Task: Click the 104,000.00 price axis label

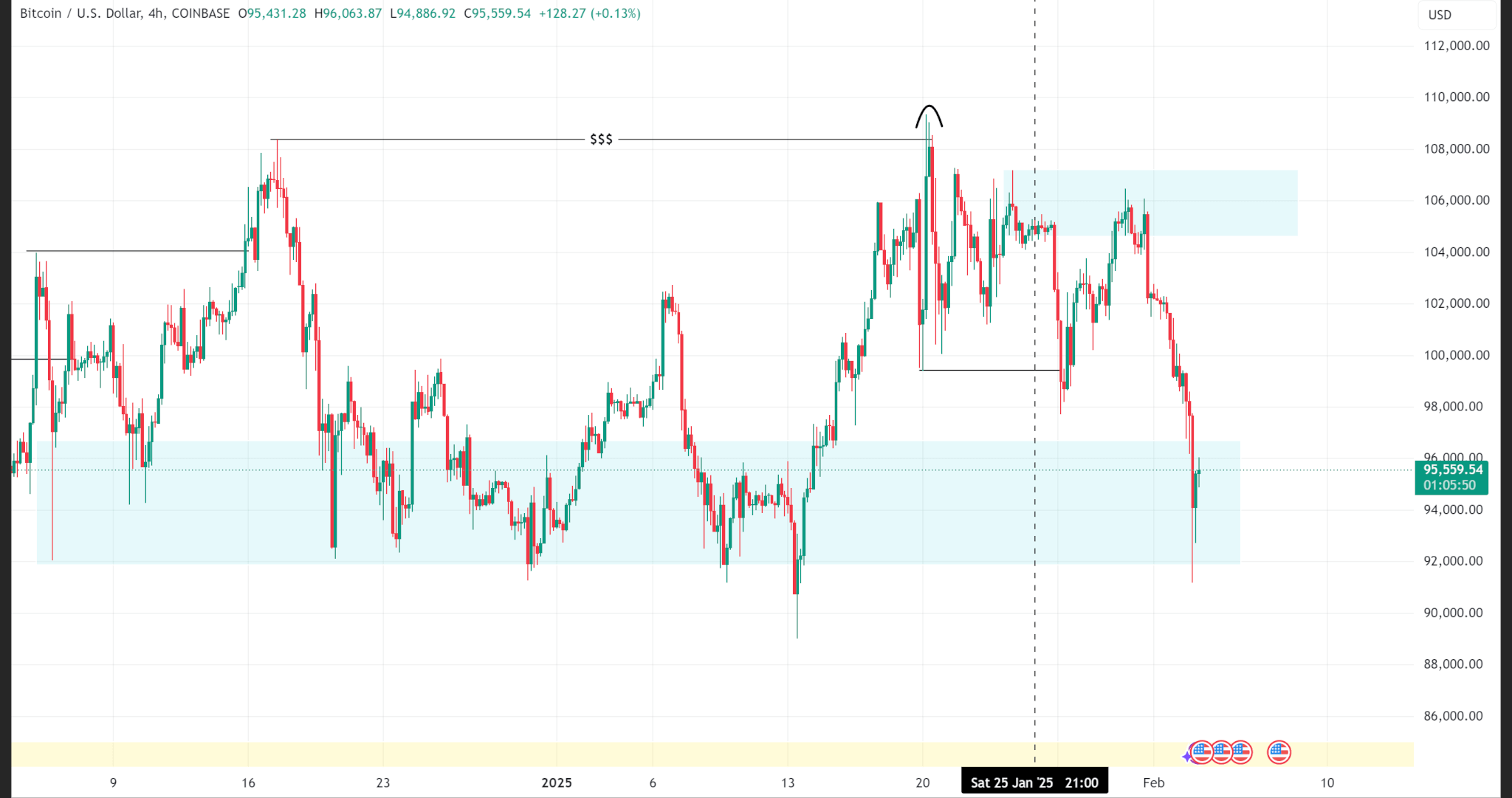Action: point(1457,252)
